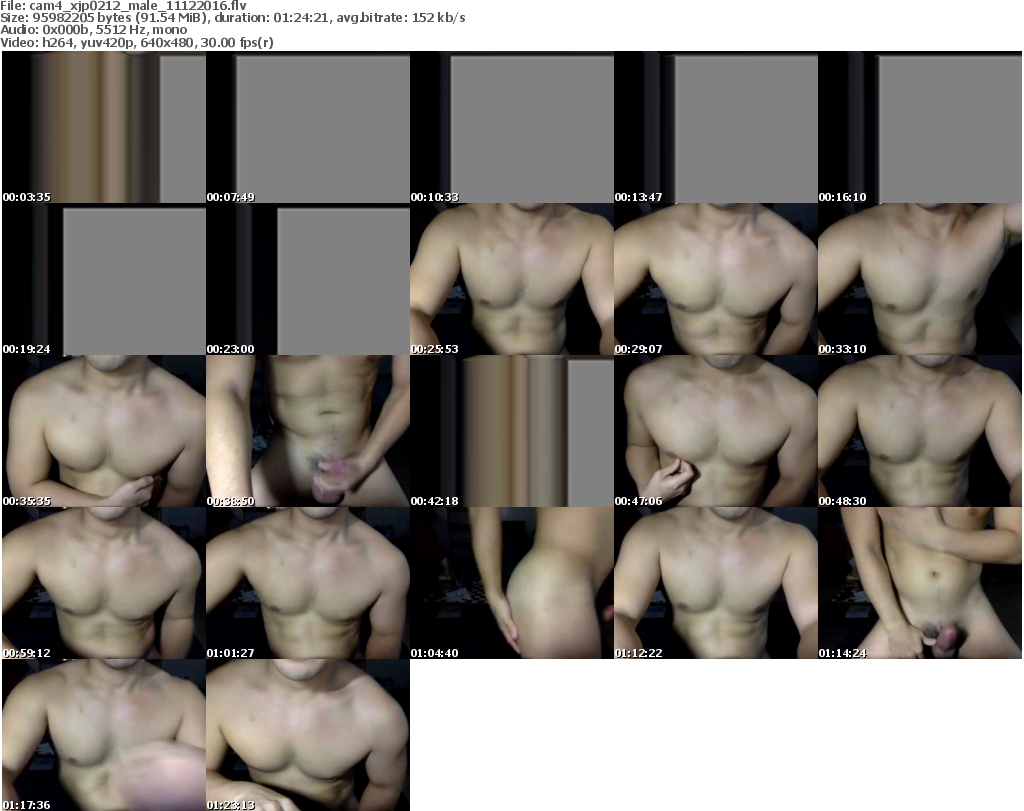This screenshot has height=811, width=1024.
Task: Click the file name line cam4_xjp0212_male_11122016.flv
Action: pyautogui.click(x=123, y=6)
